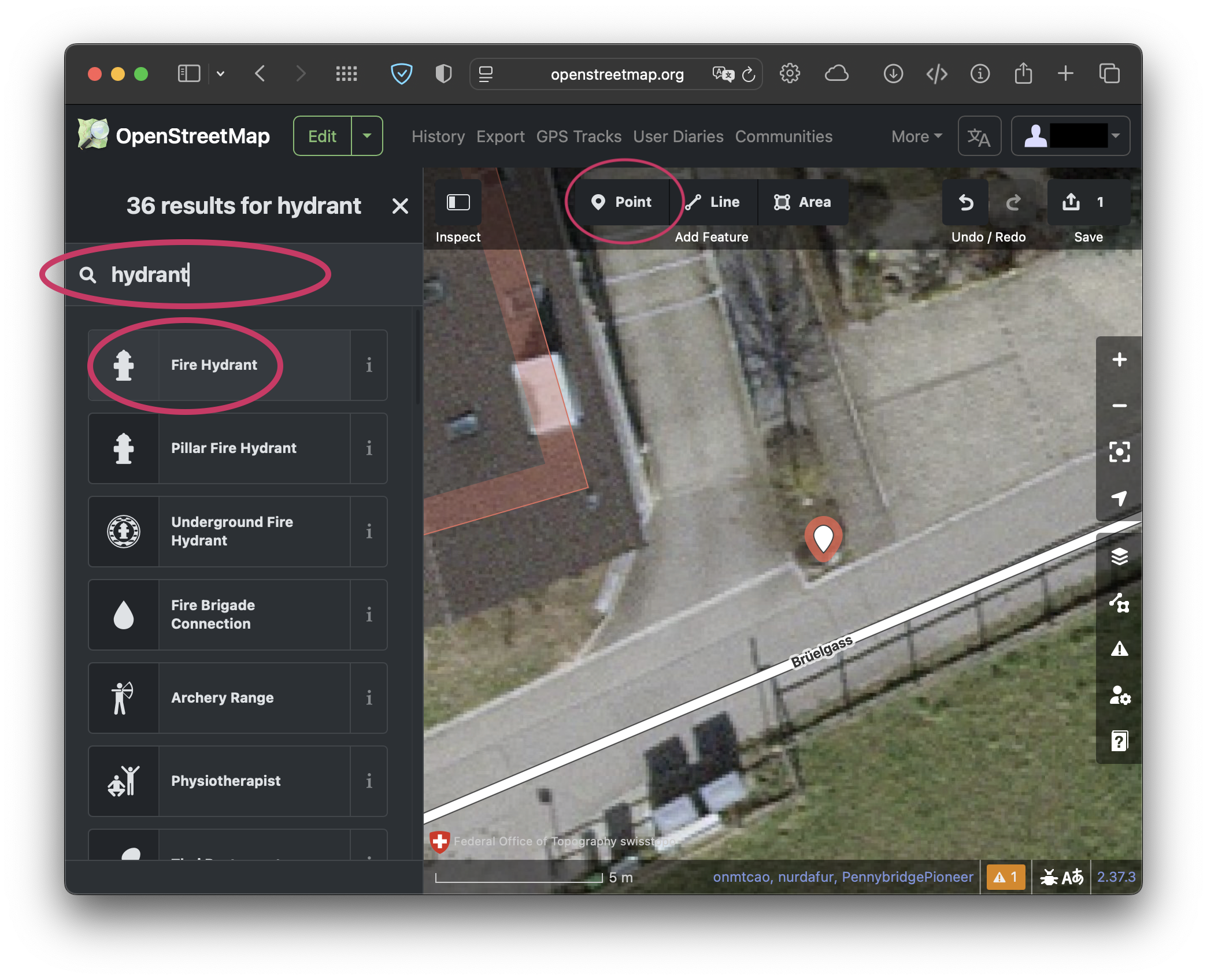Viewport: 1207px width, 980px height.
Task: Click the zoom in plus button
Action: pos(1119,359)
